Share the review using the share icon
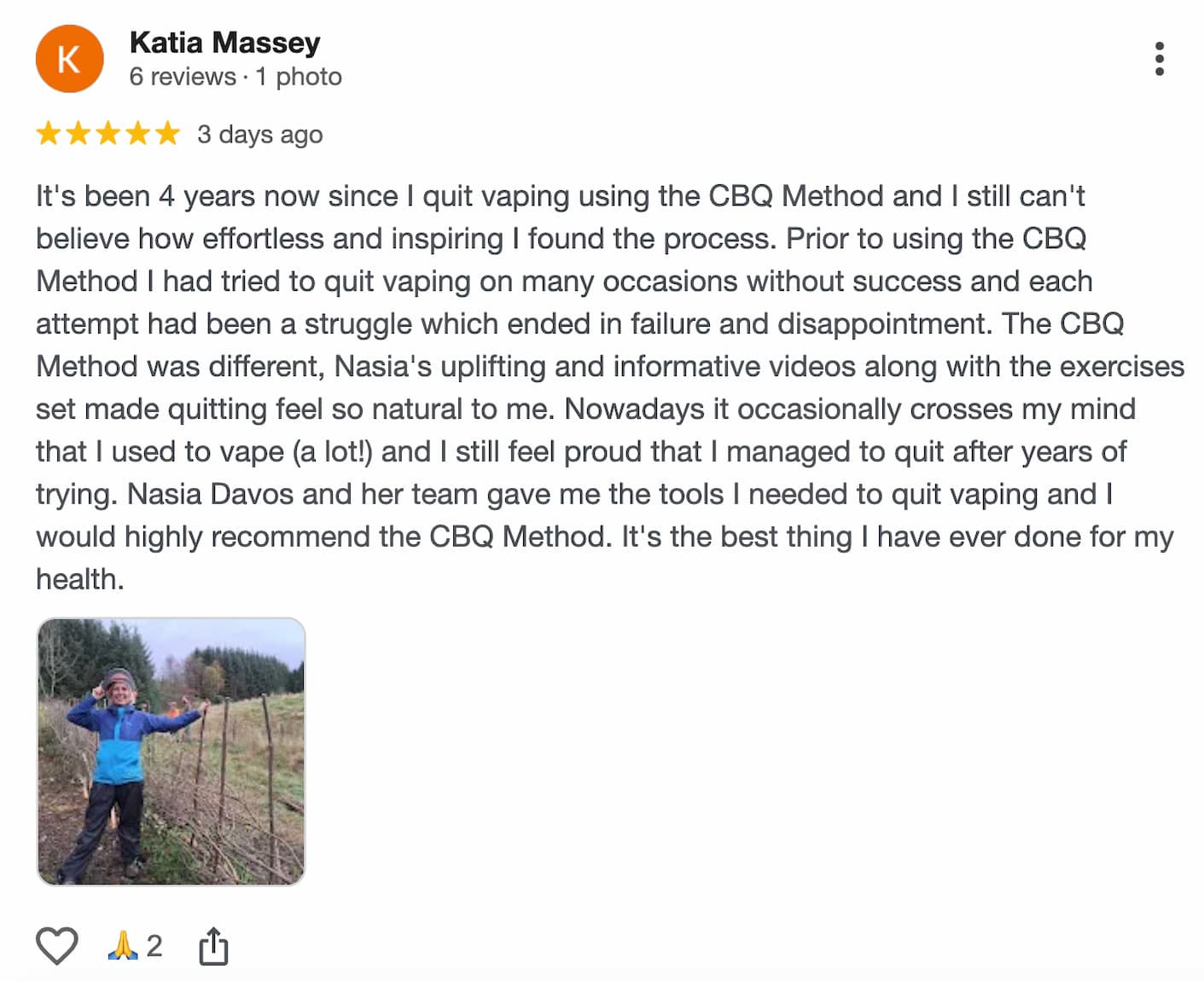The height and width of the screenshot is (981, 1204). point(213,946)
